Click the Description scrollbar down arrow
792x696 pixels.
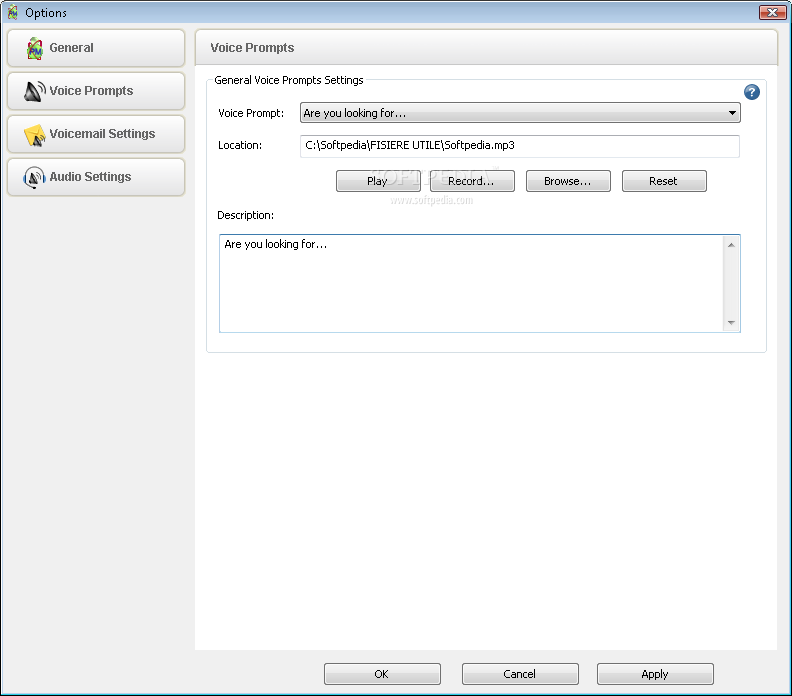click(x=731, y=322)
